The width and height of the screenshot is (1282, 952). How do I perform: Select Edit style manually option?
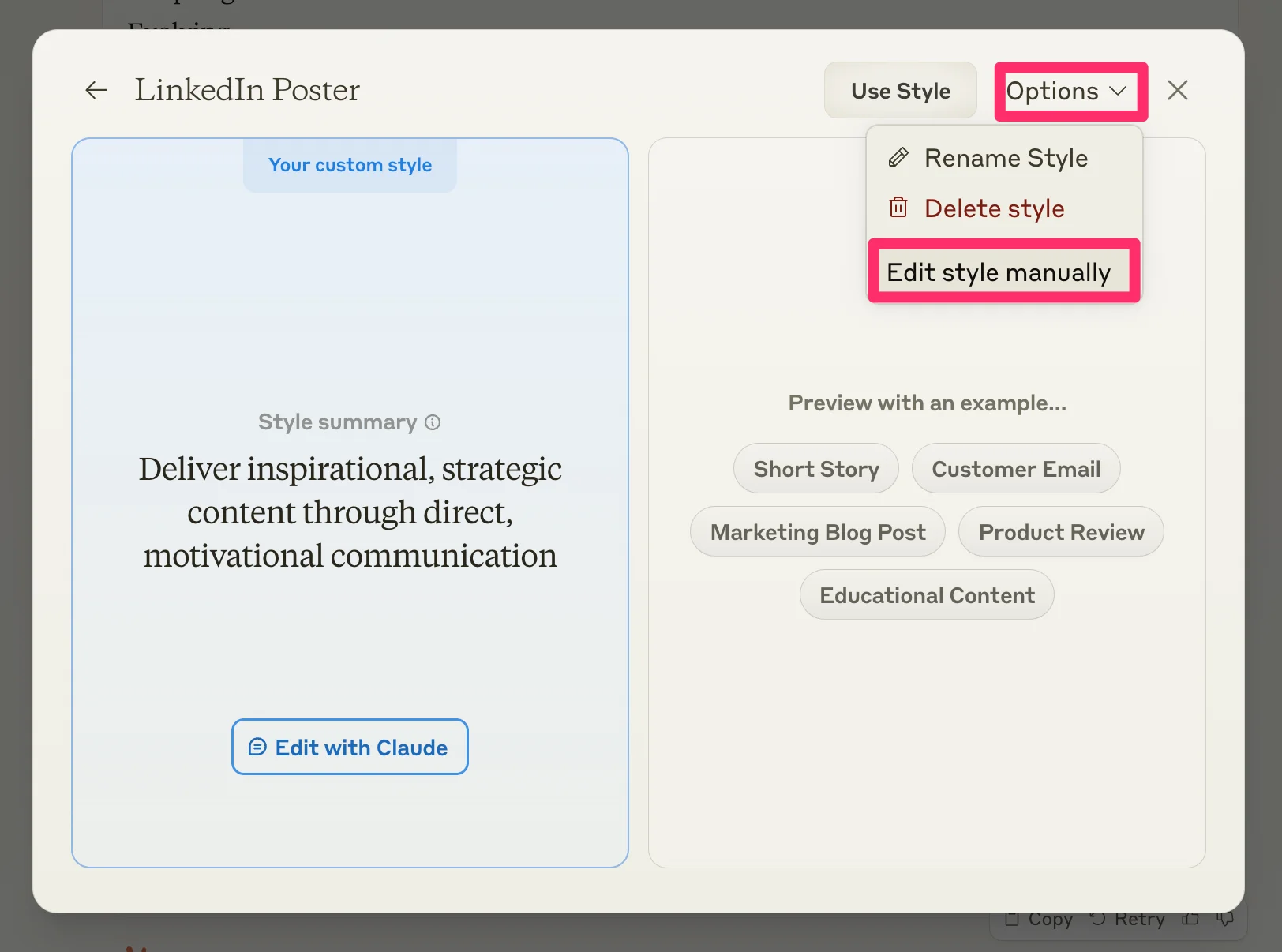coord(1003,272)
